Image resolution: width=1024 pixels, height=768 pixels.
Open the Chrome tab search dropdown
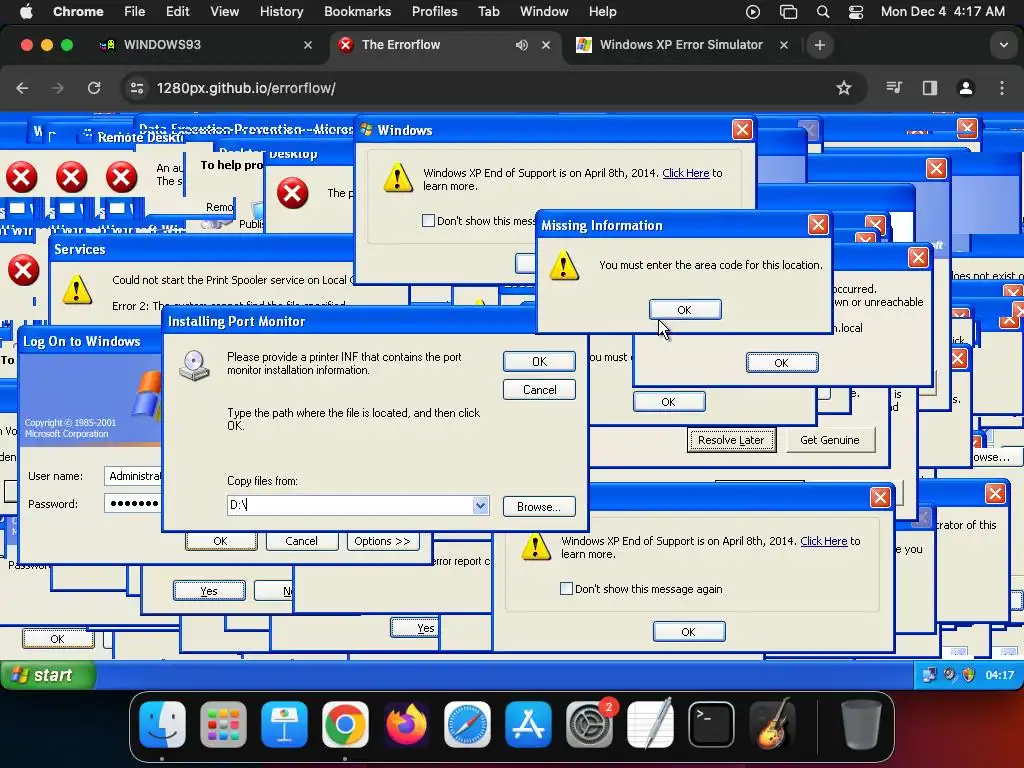(x=1003, y=45)
